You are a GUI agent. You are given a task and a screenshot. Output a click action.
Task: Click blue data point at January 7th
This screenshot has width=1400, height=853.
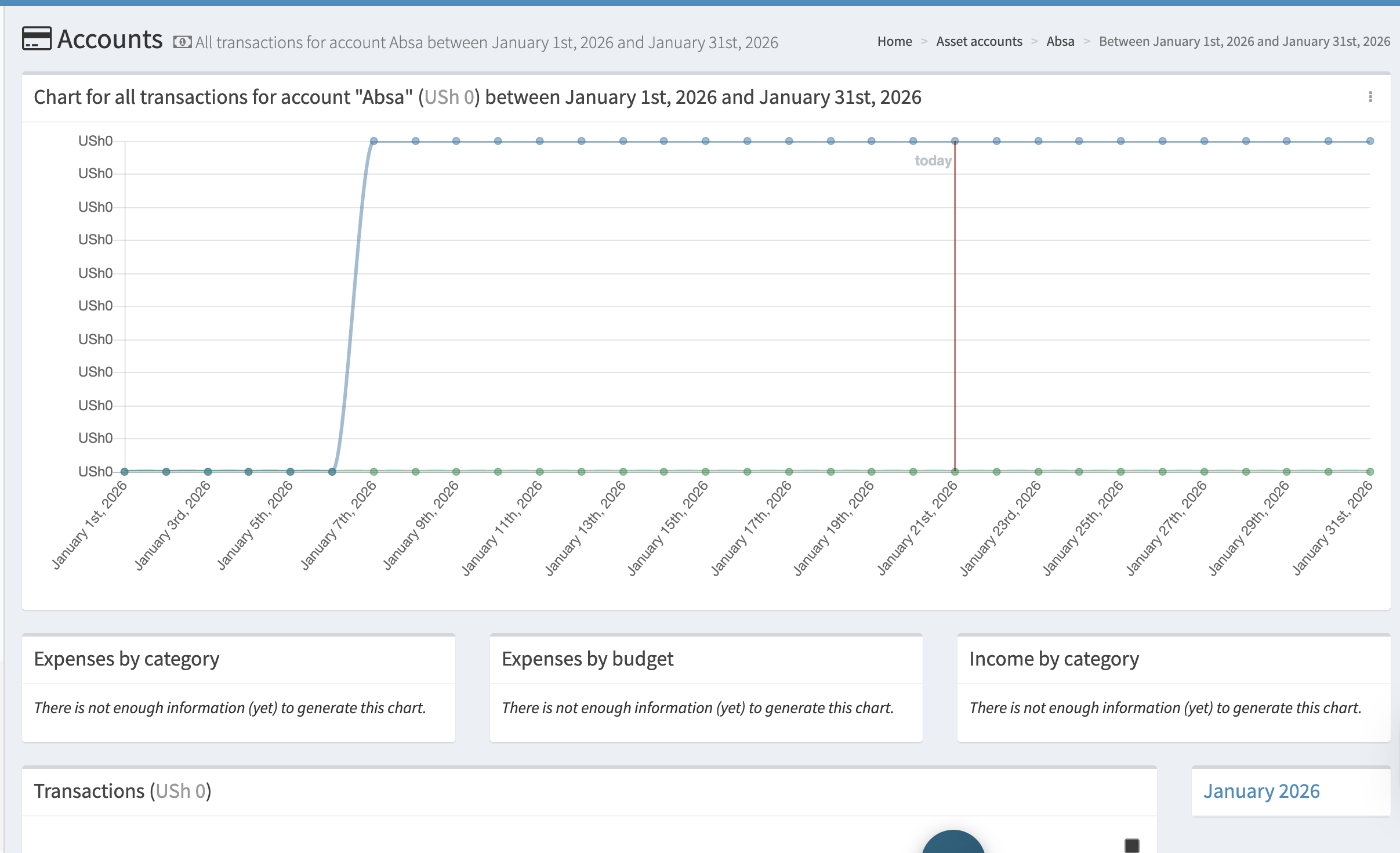click(373, 141)
